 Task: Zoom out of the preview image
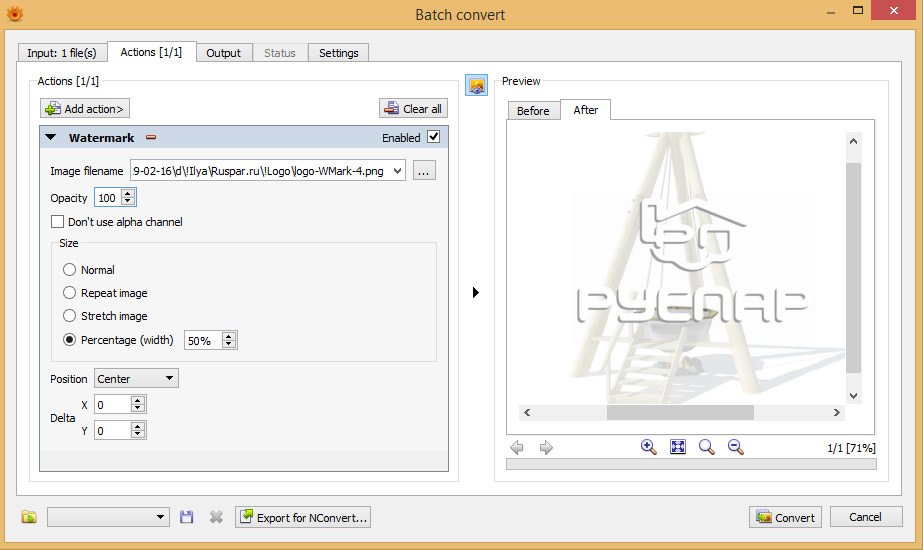click(x=736, y=447)
